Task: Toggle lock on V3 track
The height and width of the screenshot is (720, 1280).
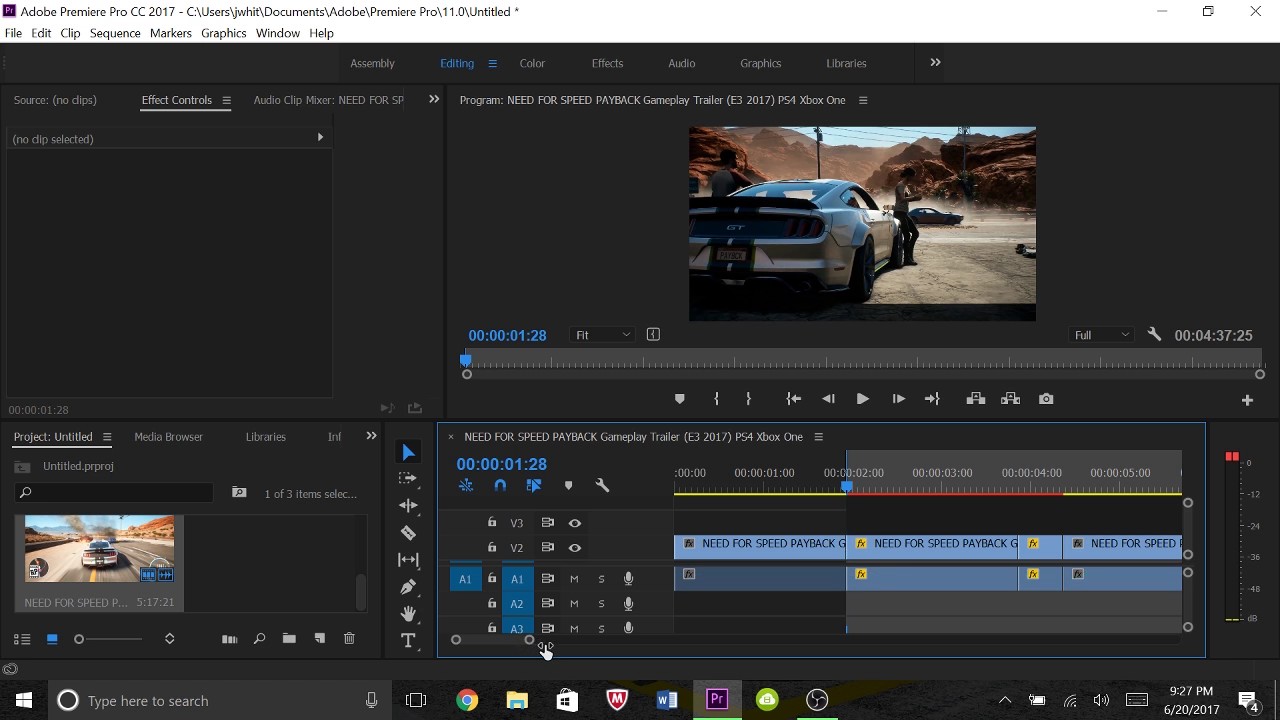Action: [492, 523]
